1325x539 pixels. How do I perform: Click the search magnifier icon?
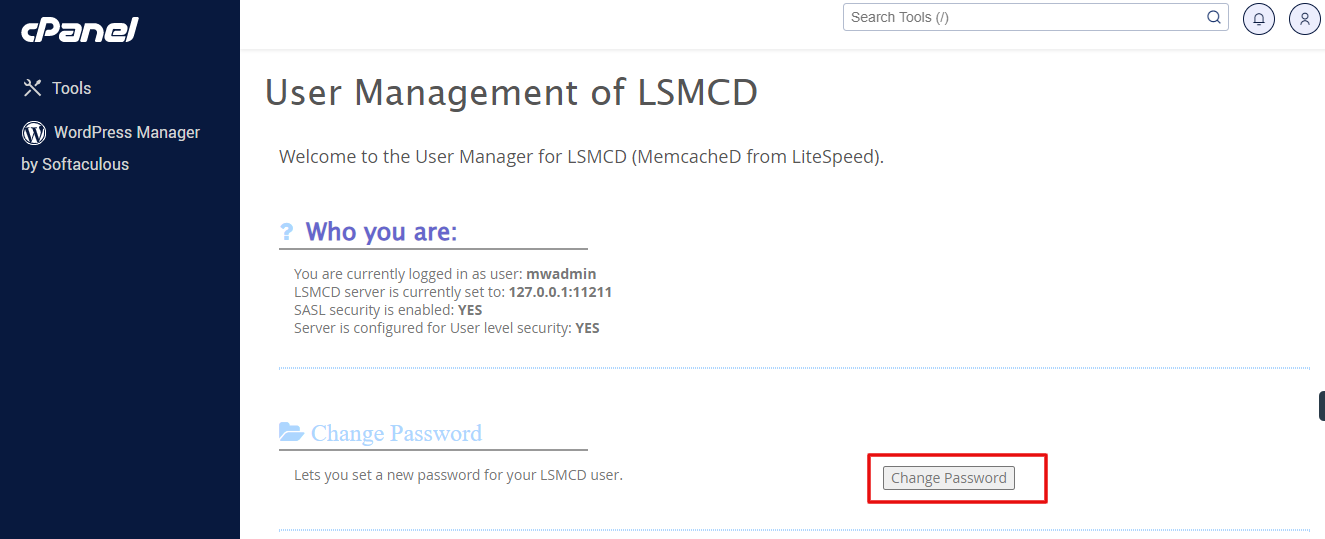(1214, 17)
